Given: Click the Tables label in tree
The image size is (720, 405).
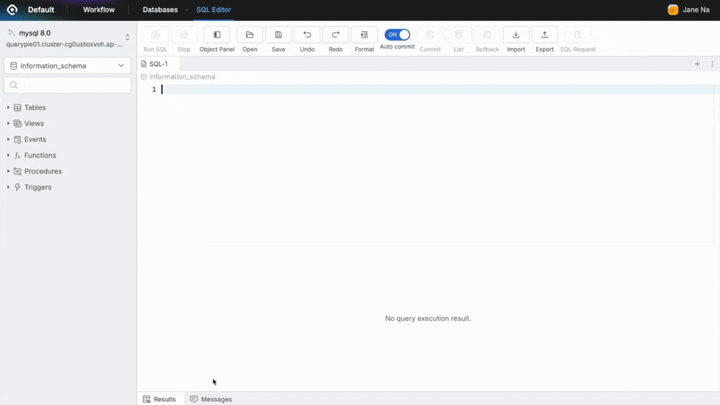Looking at the screenshot, I should pos(35,107).
